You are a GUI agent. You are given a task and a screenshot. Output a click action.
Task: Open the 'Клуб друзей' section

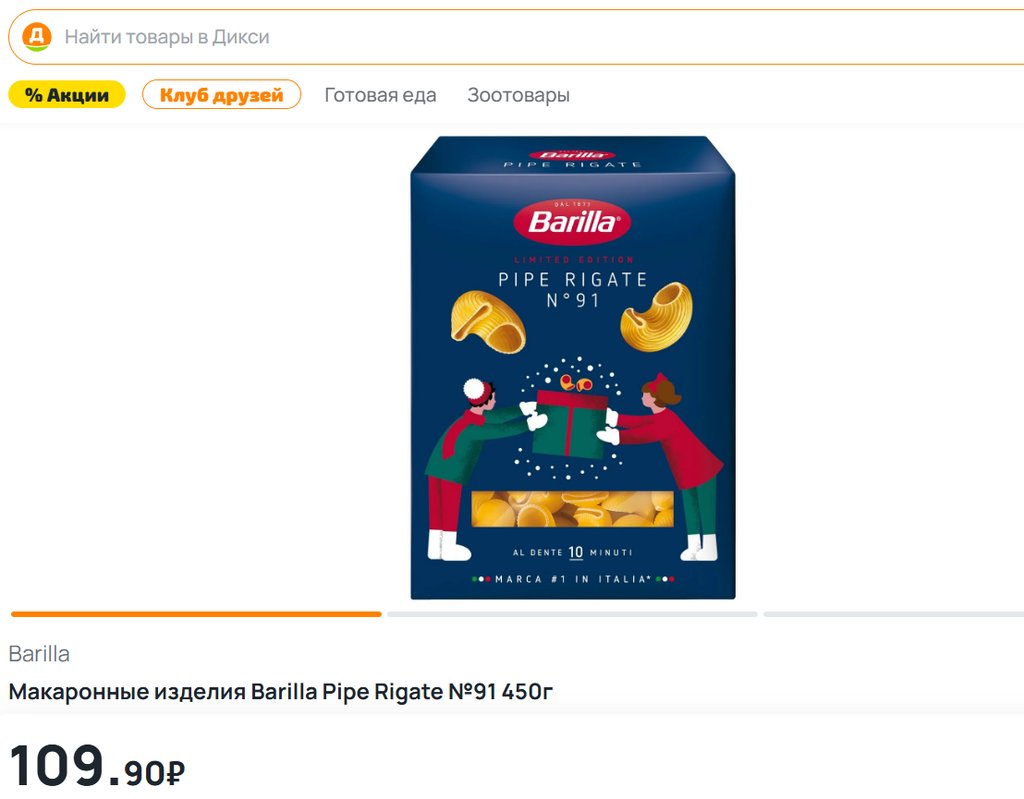click(x=221, y=95)
